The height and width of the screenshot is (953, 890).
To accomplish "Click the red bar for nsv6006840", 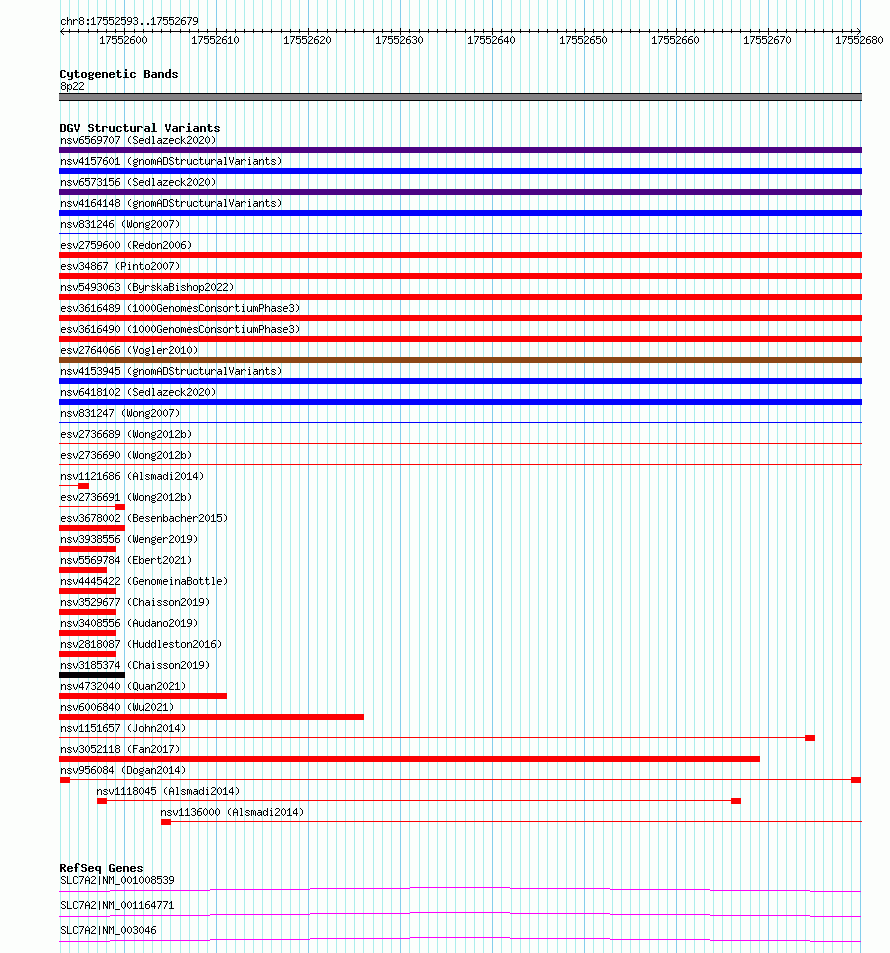I will 212,717.
